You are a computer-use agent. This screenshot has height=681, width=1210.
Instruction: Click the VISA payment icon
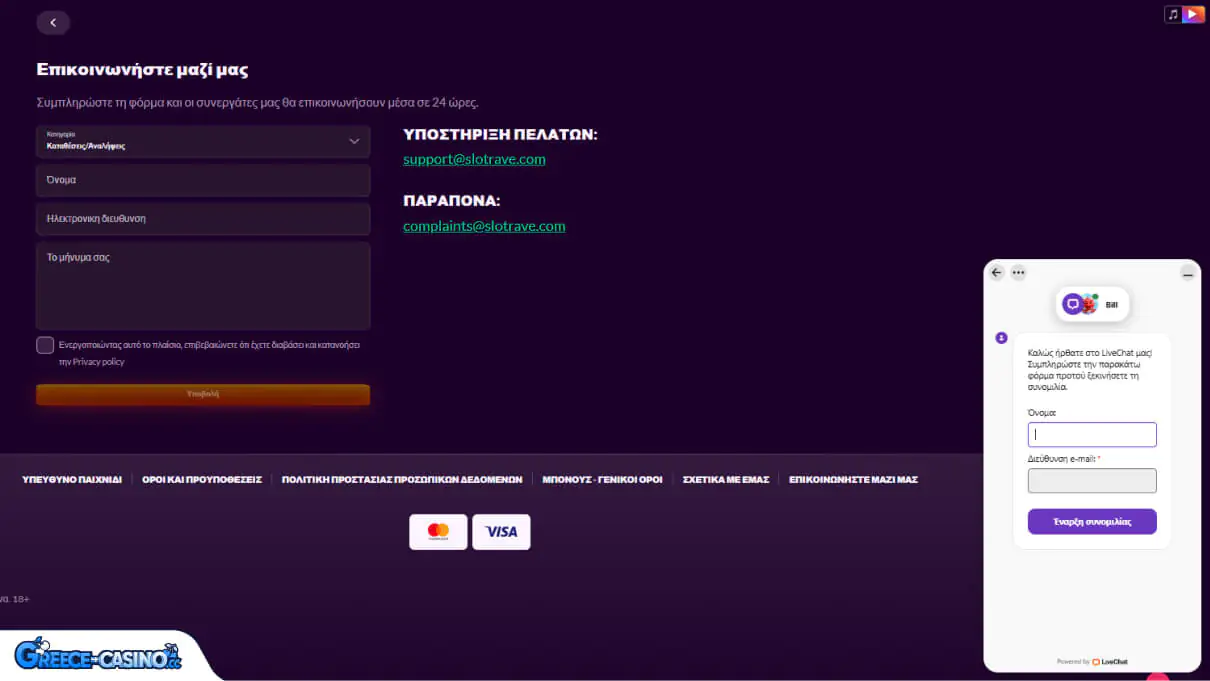[501, 532]
